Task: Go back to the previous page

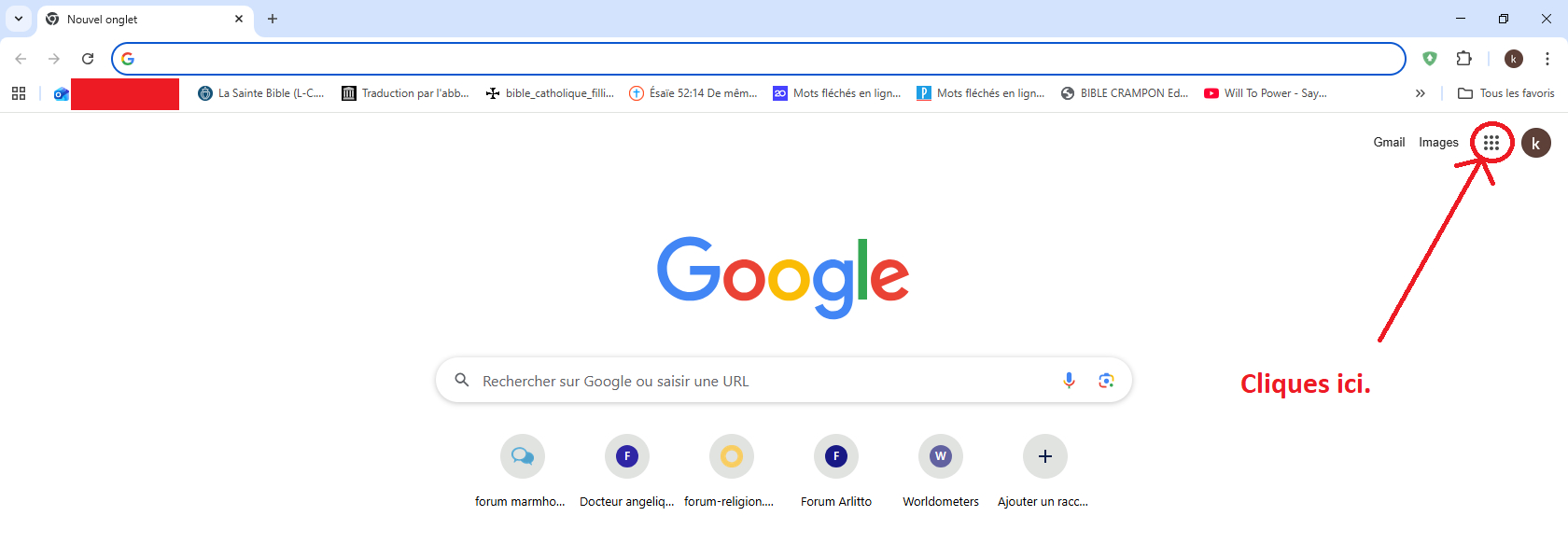Action: point(21,59)
